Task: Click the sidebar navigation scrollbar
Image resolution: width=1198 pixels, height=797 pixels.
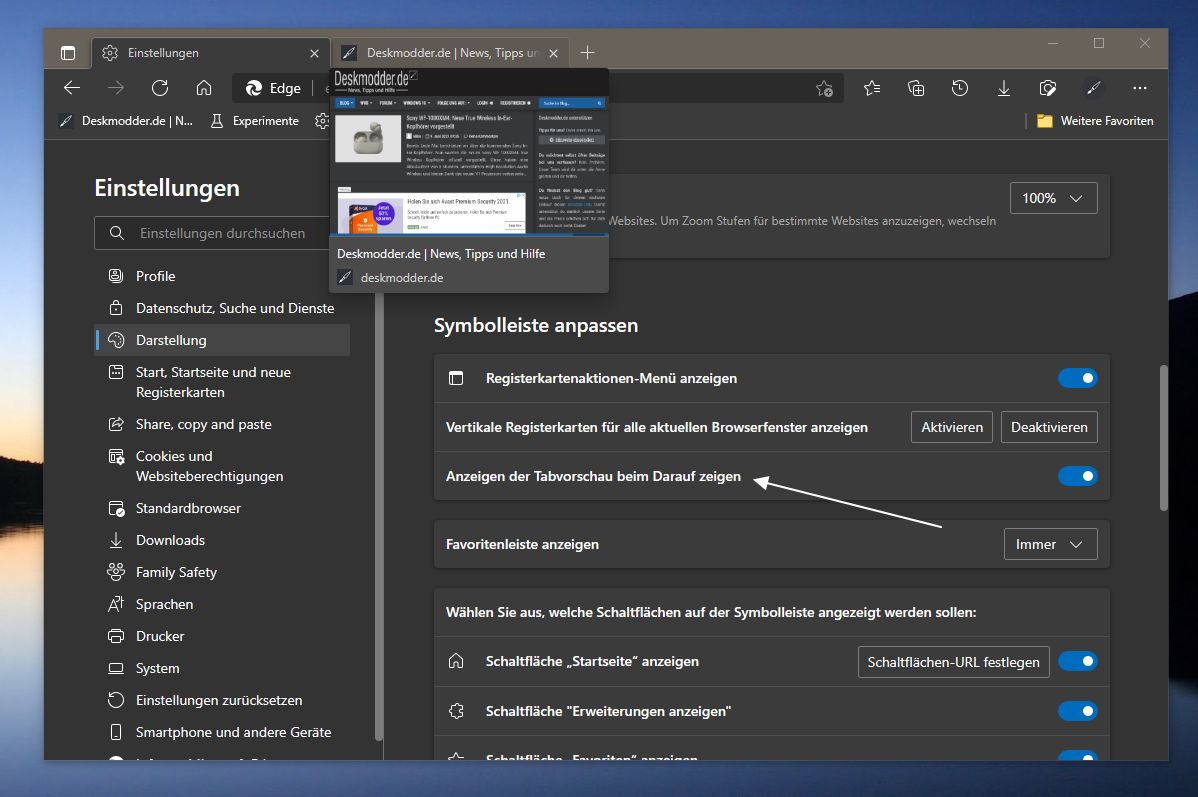Action: click(x=378, y=516)
